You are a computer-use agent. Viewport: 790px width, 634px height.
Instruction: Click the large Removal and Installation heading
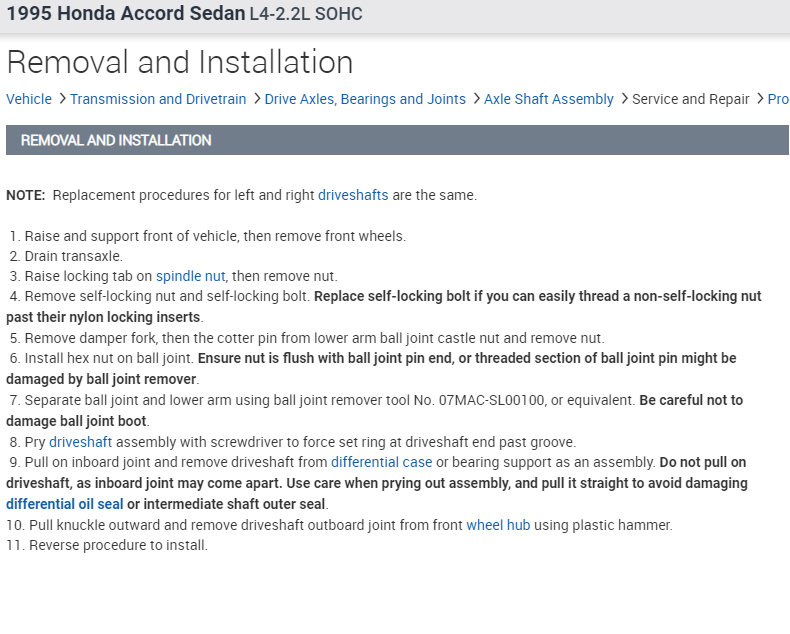click(x=180, y=62)
